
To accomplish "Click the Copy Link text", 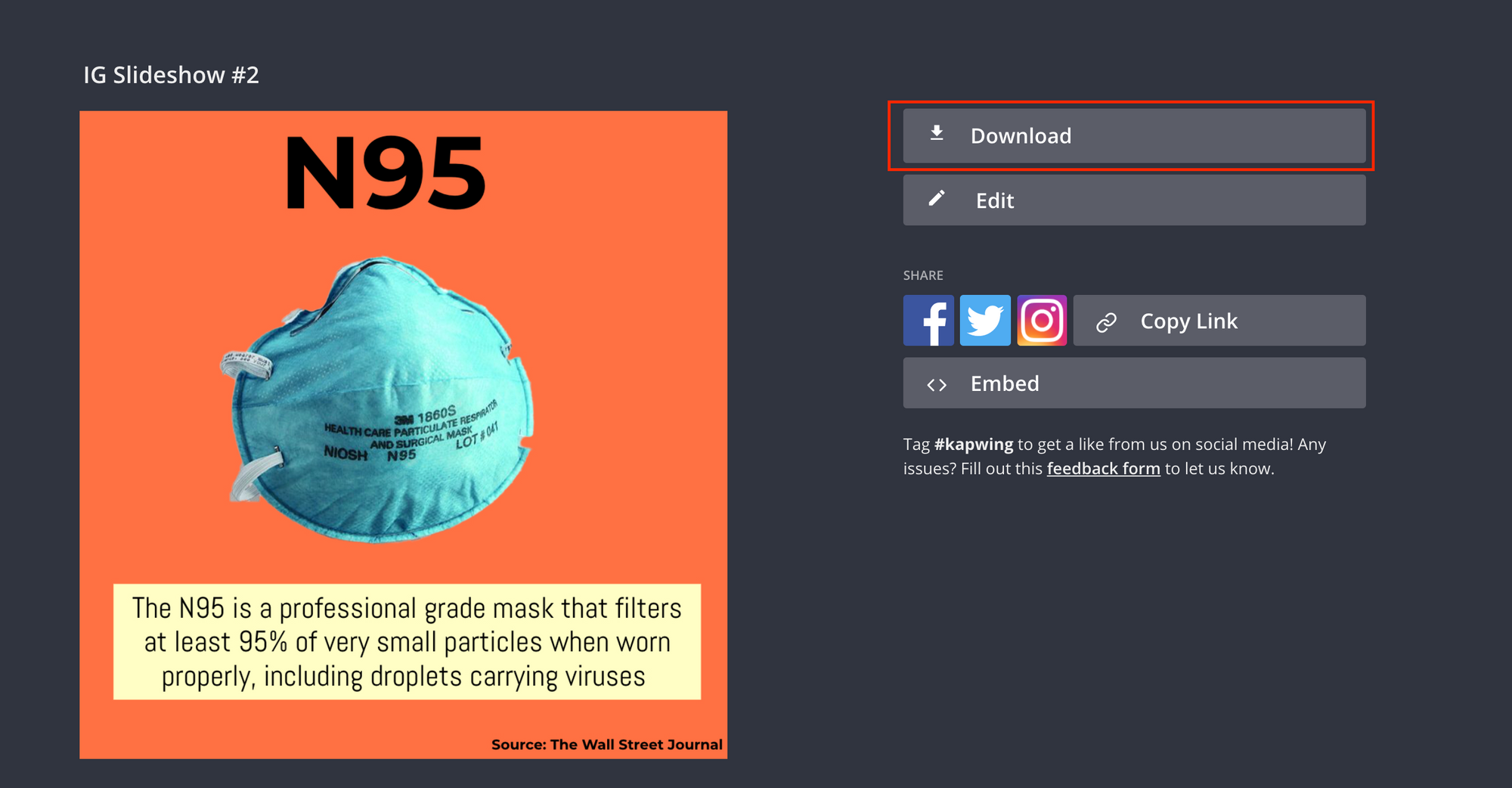I will (x=1189, y=321).
